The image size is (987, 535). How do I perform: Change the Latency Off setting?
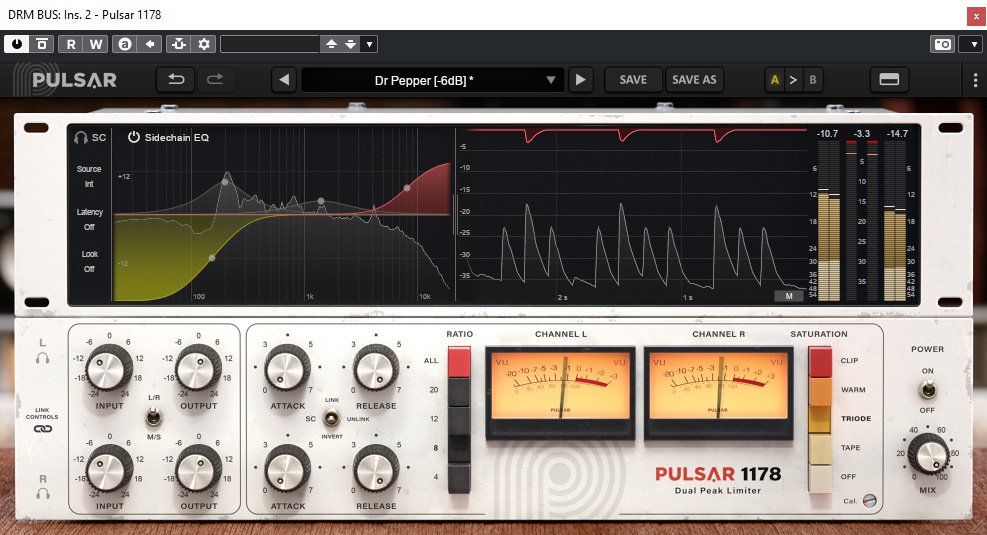(89, 219)
